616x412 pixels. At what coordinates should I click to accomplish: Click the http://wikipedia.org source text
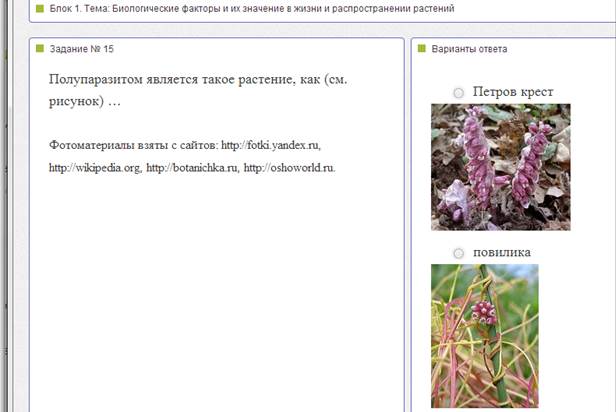tap(95, 168)
